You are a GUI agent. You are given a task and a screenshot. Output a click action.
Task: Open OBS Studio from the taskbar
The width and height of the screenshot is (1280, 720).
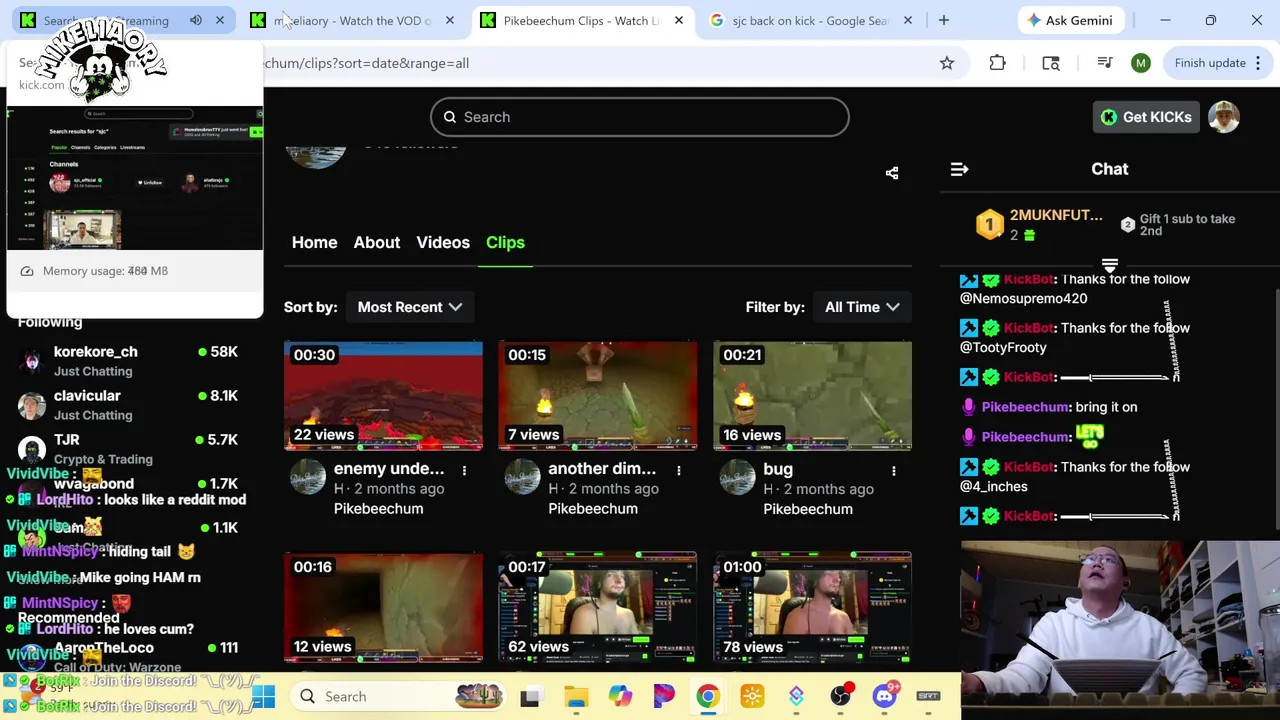click(x=840, y=696)
